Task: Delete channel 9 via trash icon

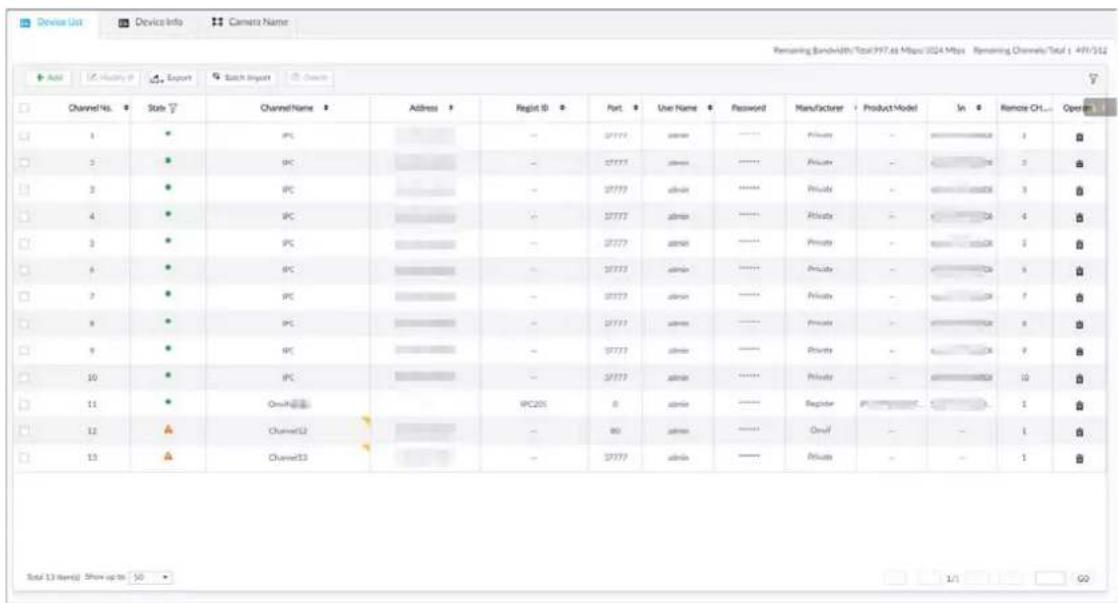Action: [x=1079, y=351]
